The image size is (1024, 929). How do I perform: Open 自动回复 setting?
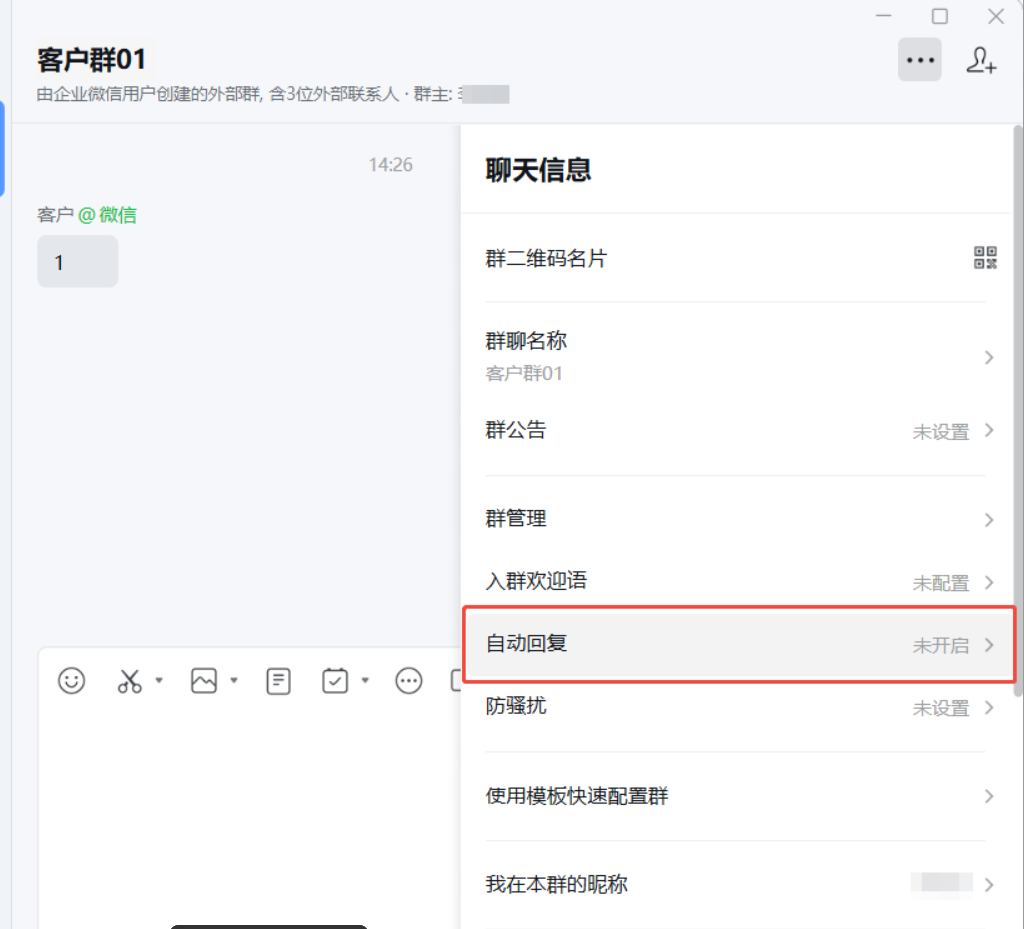[x=739, y=644]
